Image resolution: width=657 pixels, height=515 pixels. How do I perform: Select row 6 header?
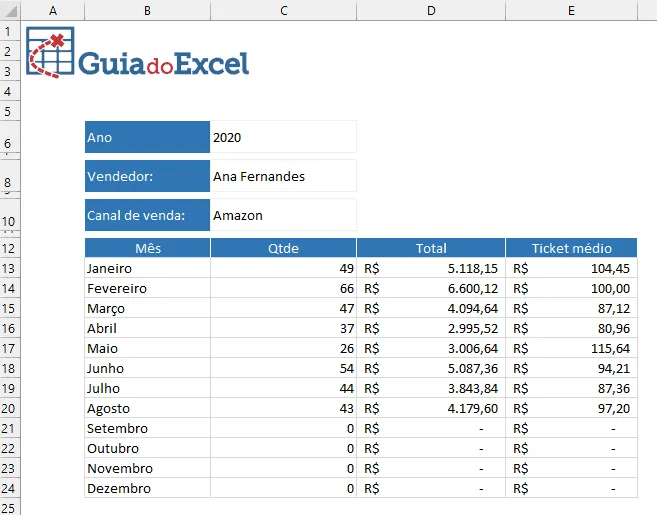(x=9, y=137)
